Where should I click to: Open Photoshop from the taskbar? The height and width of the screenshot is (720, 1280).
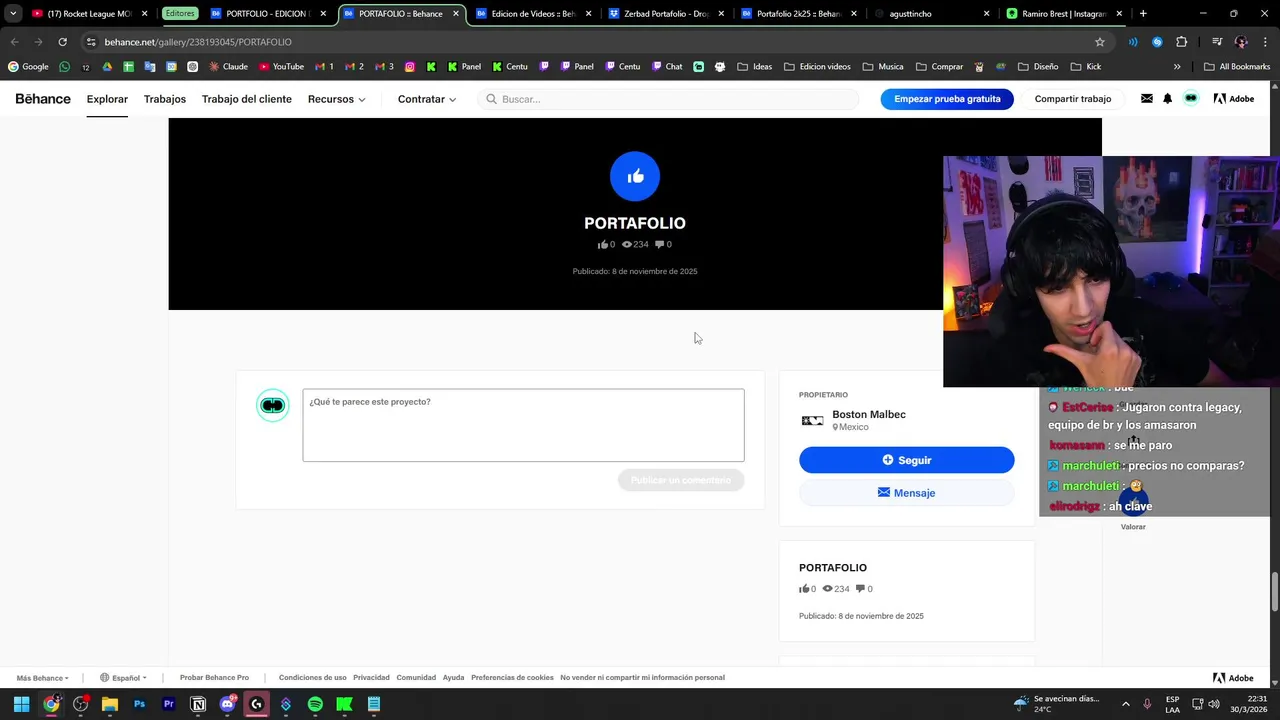(139, 704)
